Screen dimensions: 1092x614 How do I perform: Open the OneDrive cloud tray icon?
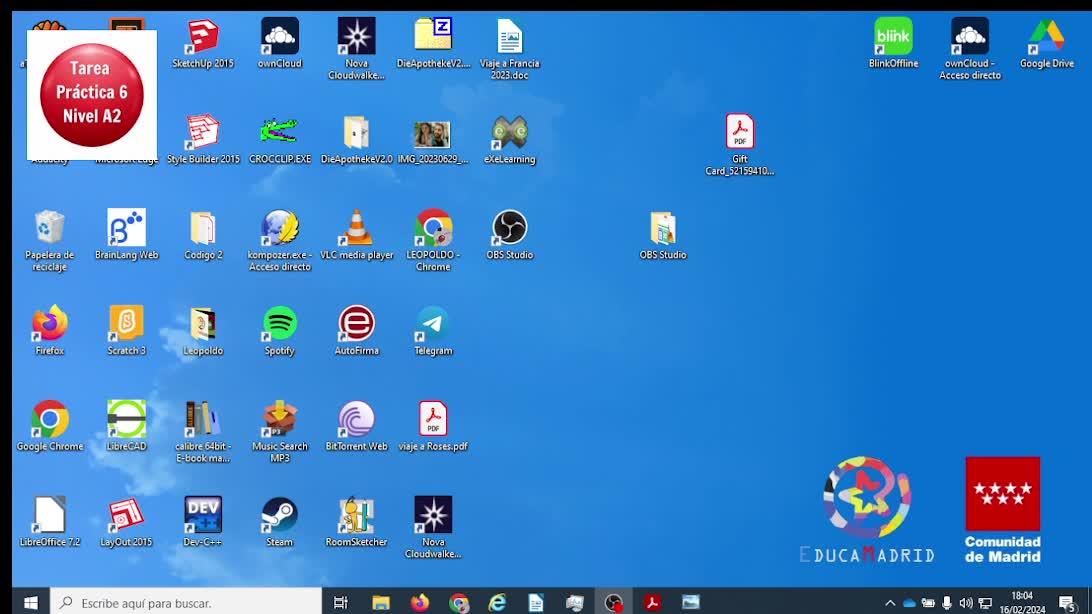(x=909, y=604)
